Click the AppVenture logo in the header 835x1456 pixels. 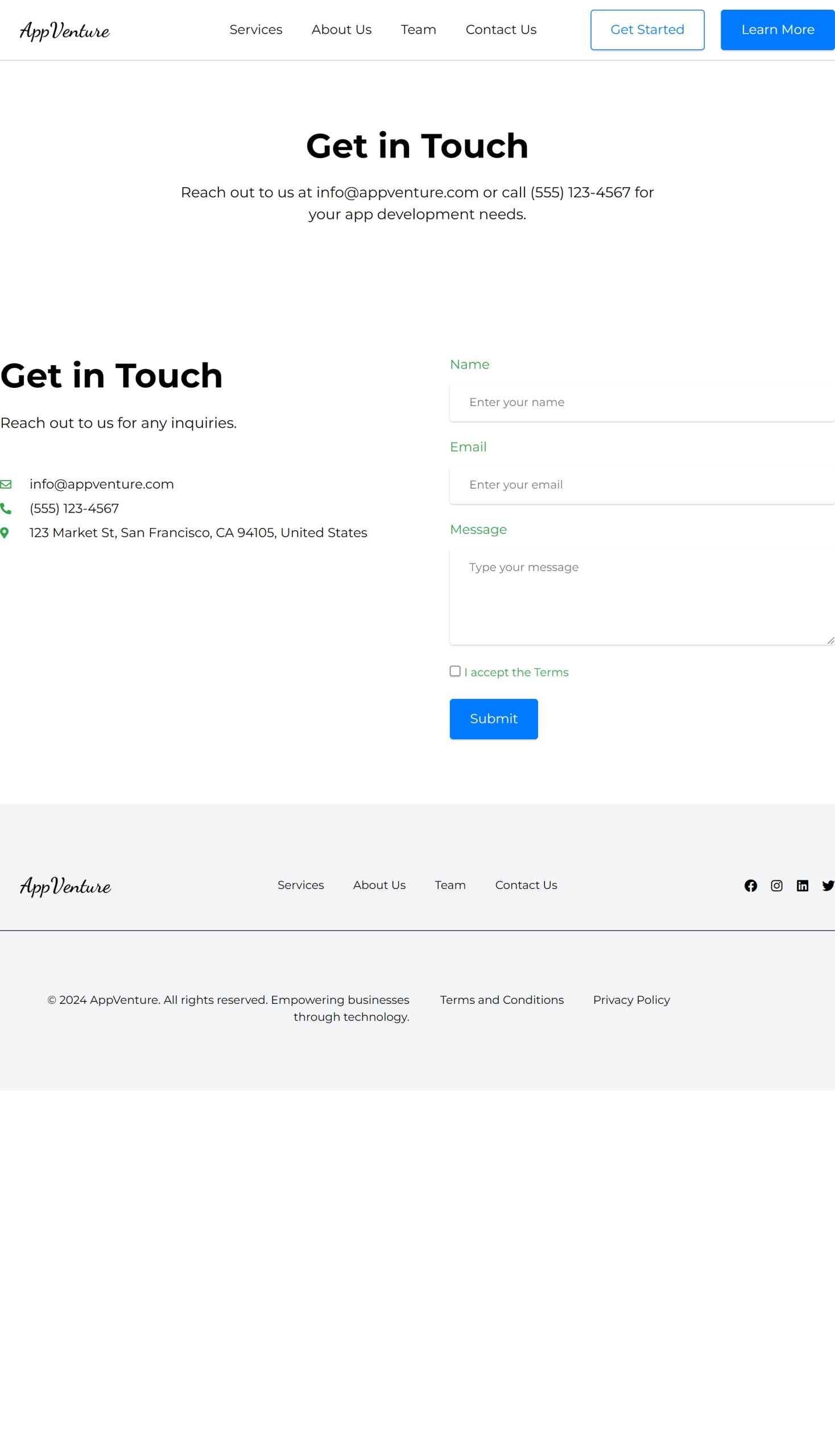pyautogui.click(x=65, y=30)
